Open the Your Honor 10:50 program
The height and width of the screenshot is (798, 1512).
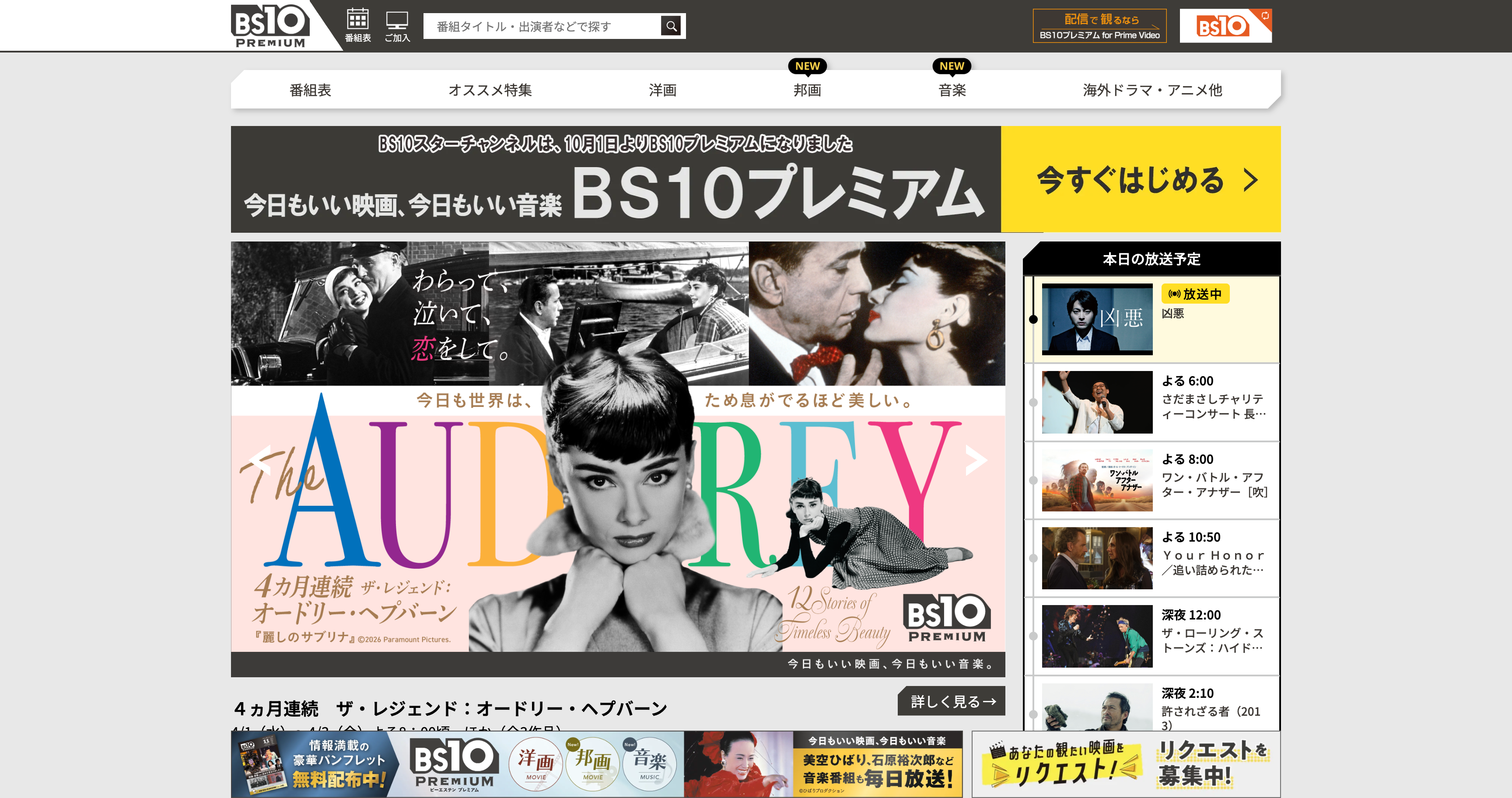(1152, 558)
